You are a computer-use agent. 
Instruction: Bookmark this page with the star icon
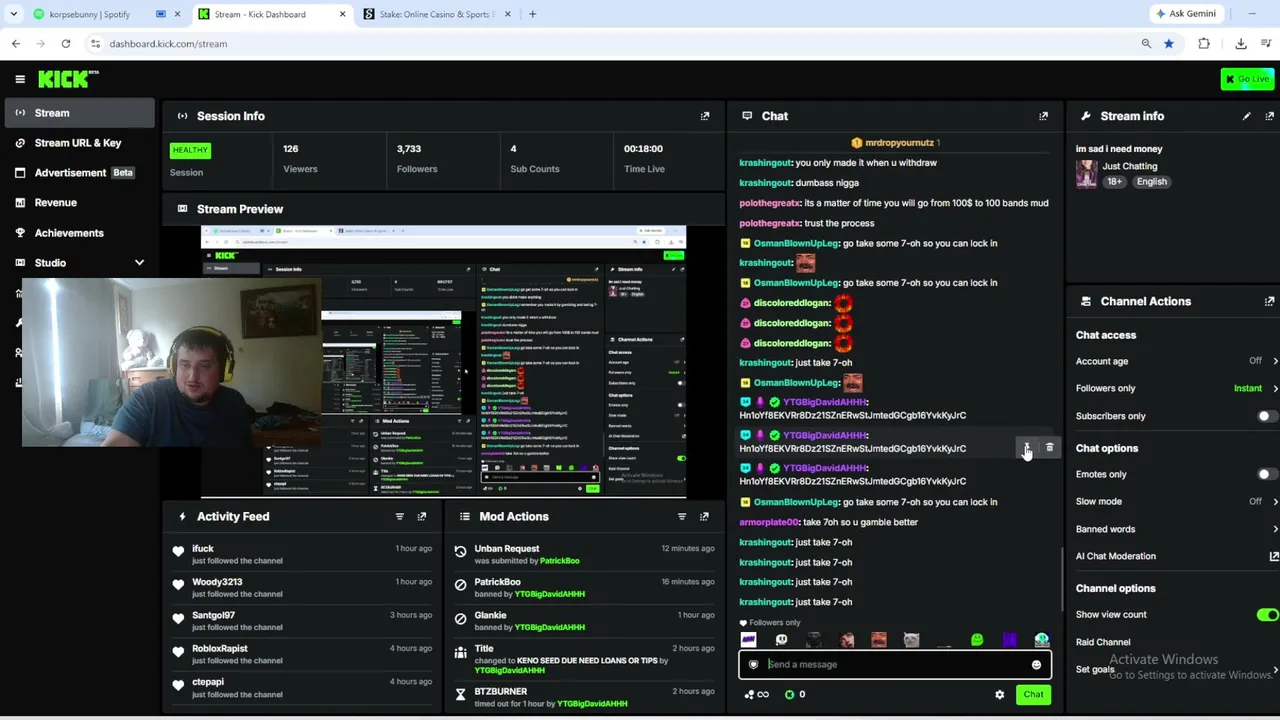pyautogui.click(x=1168, y=44)
